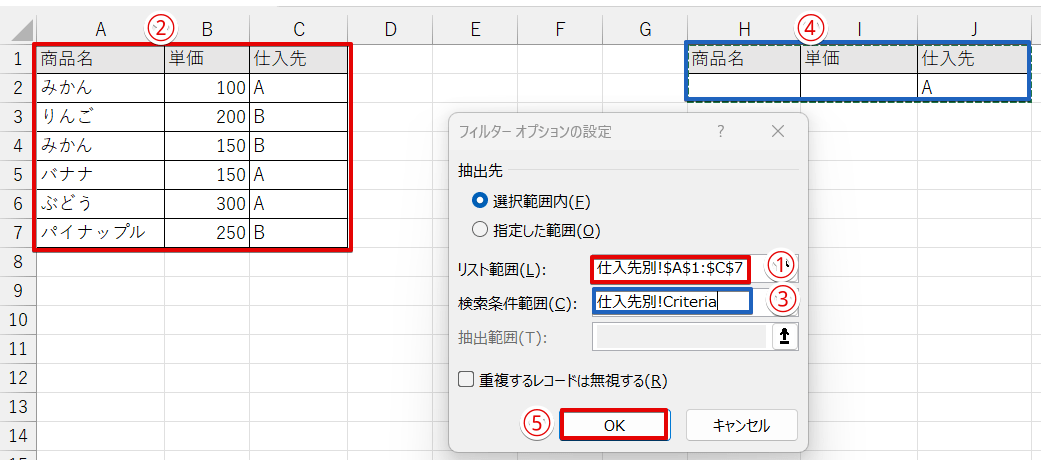Click cell with unit price 300
Image resolution: width=1041 pixels, height=460 pixels.
pyautogui.click(x=206, y=205)
